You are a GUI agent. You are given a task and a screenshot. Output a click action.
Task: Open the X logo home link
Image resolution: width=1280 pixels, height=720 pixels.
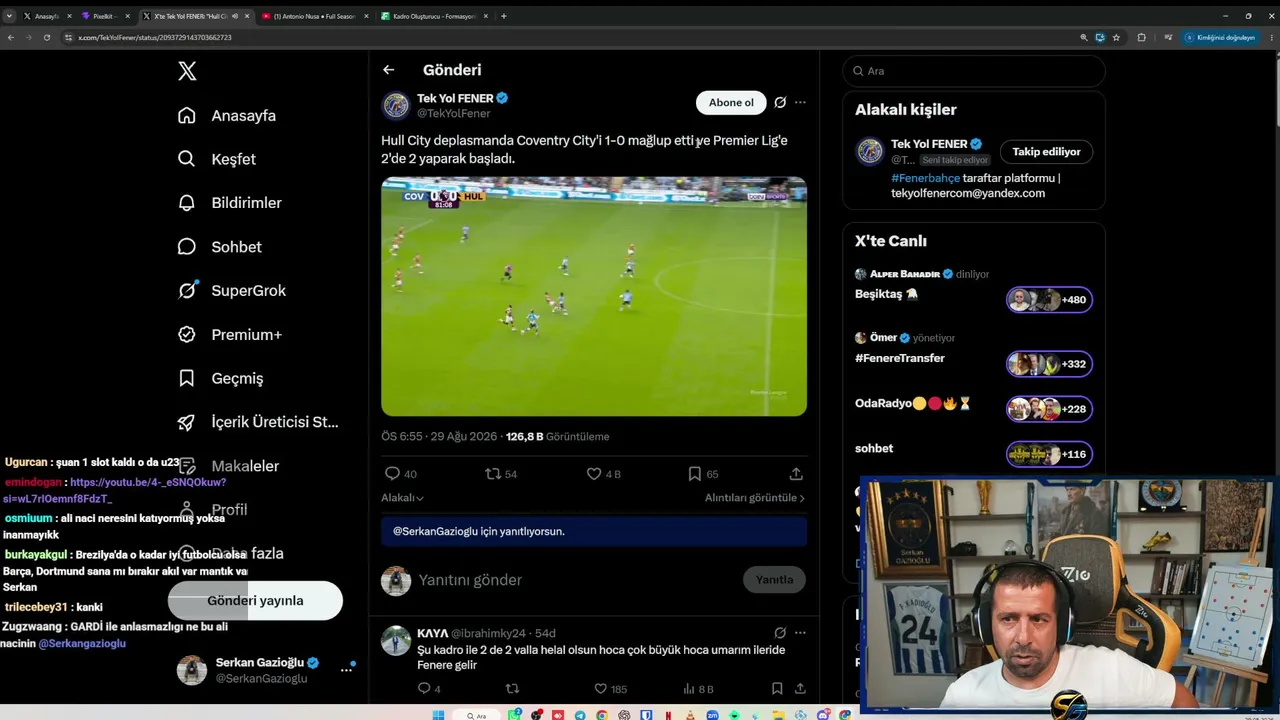click(x=187, y=71)
